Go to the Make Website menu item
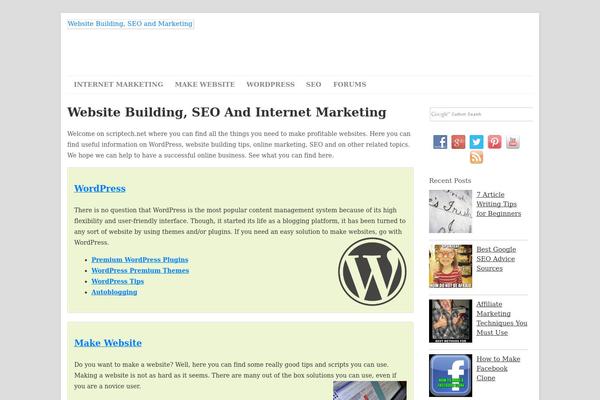The image size is (600, 400). [x=205, y=84]
